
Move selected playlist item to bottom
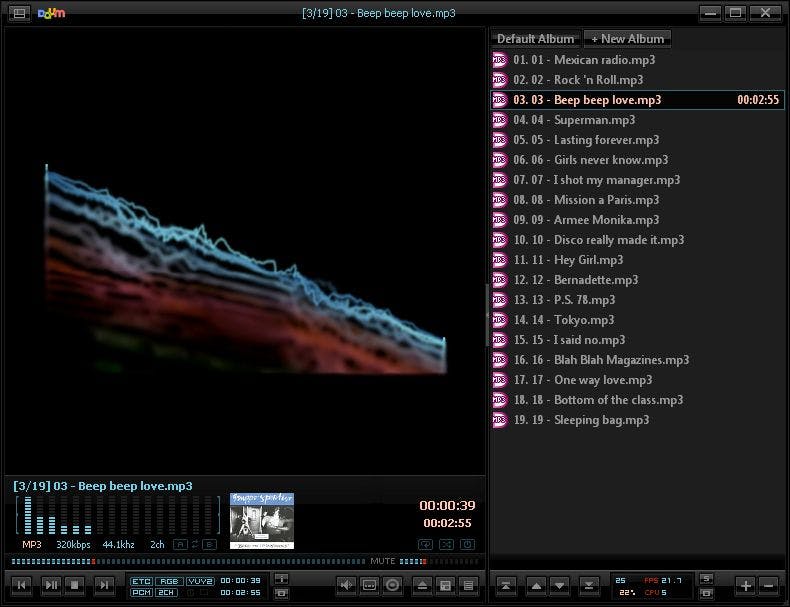[x=588, y=585]
